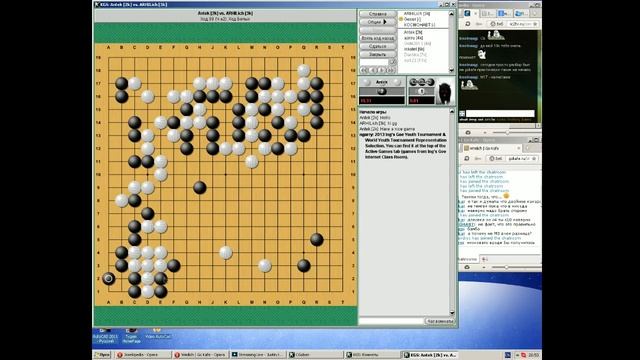The height and width of the screenshot is (360, 640).
Task: Open the AutoCAD 2011 desktop shortcut
Action: click(x=105, y=335)
